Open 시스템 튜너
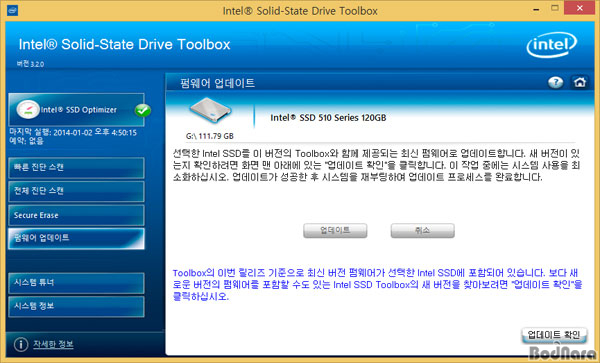This screenshot has height=363, width=600. pyautogui.click(x=76, y=283)
